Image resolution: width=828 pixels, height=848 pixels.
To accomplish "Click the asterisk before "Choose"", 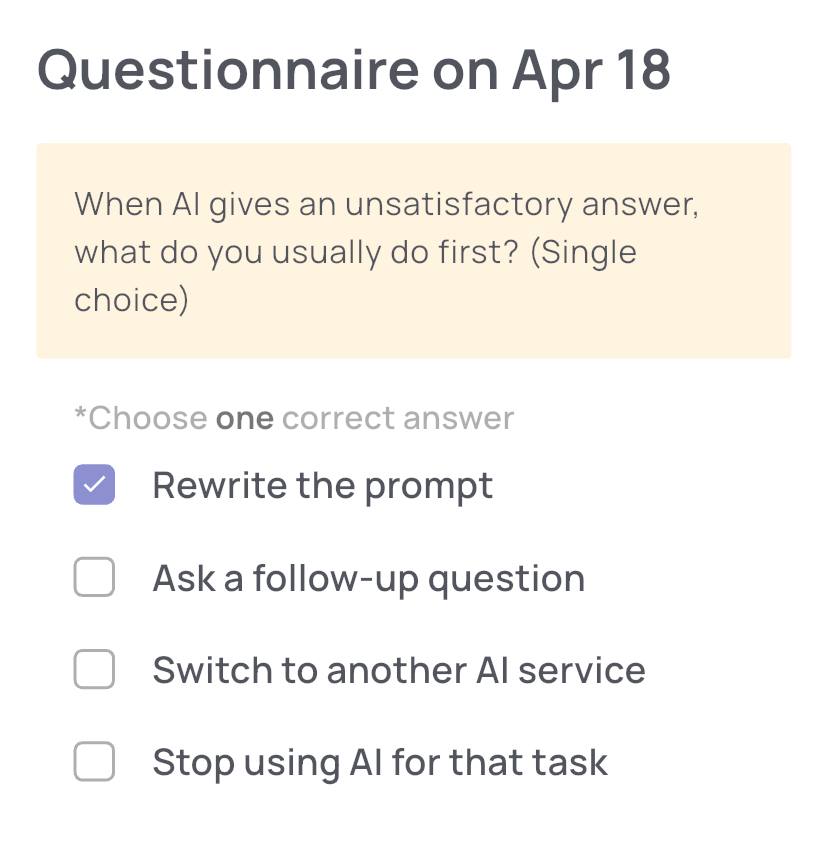I will [x=80, y=416].
